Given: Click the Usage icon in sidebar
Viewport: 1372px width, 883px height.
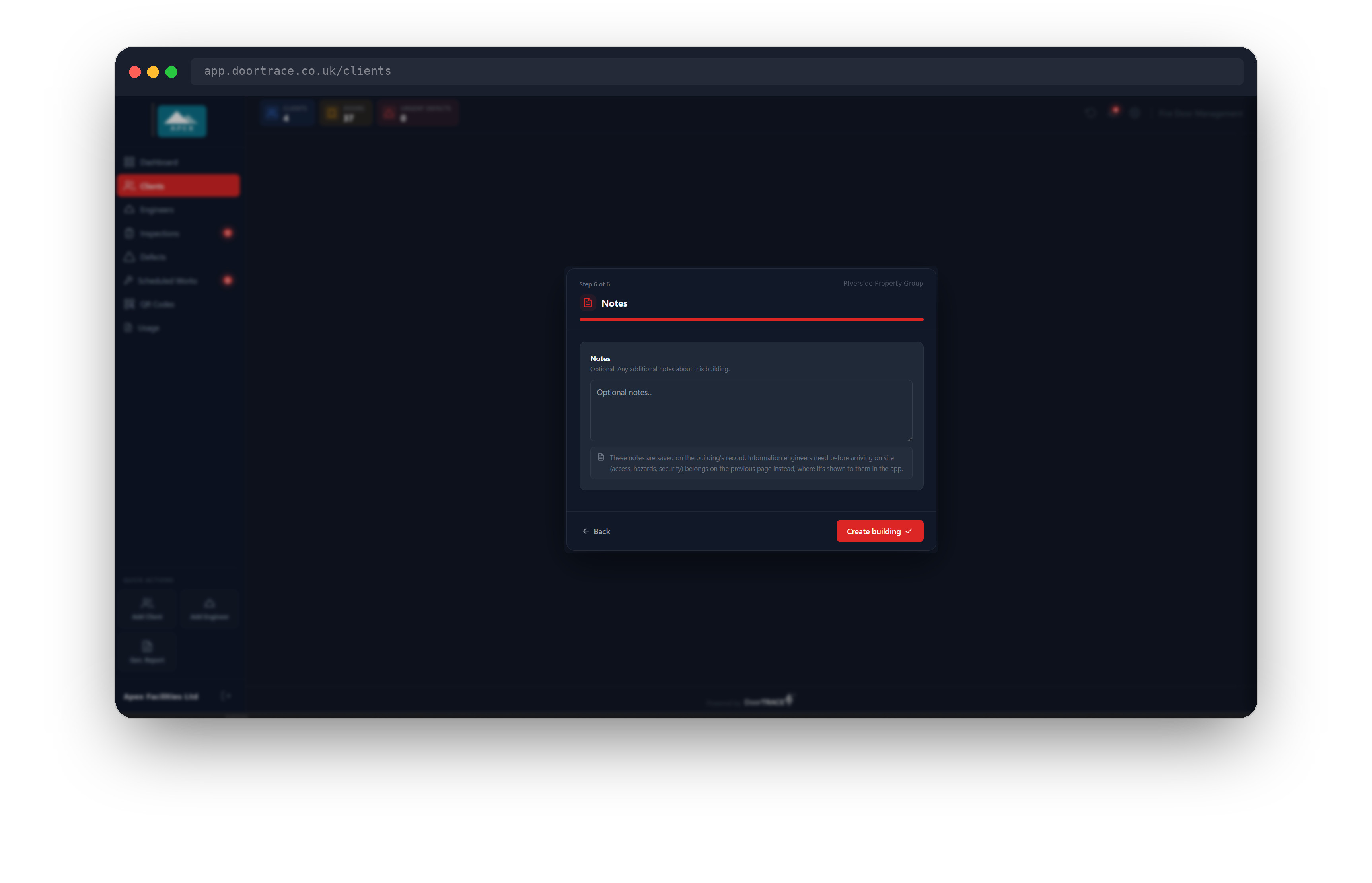Looking at the screenshot, I should 128,328.
